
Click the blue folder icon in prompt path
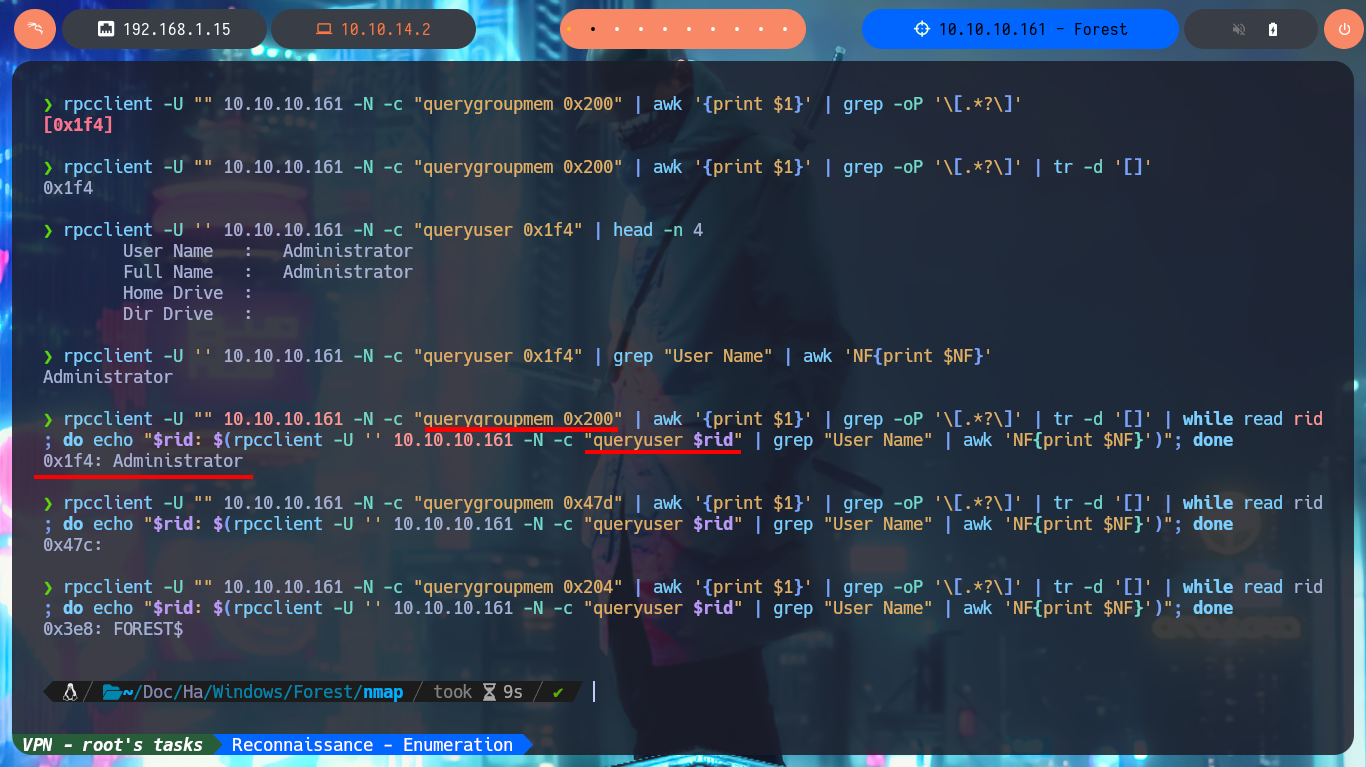[x=111, y=691]
